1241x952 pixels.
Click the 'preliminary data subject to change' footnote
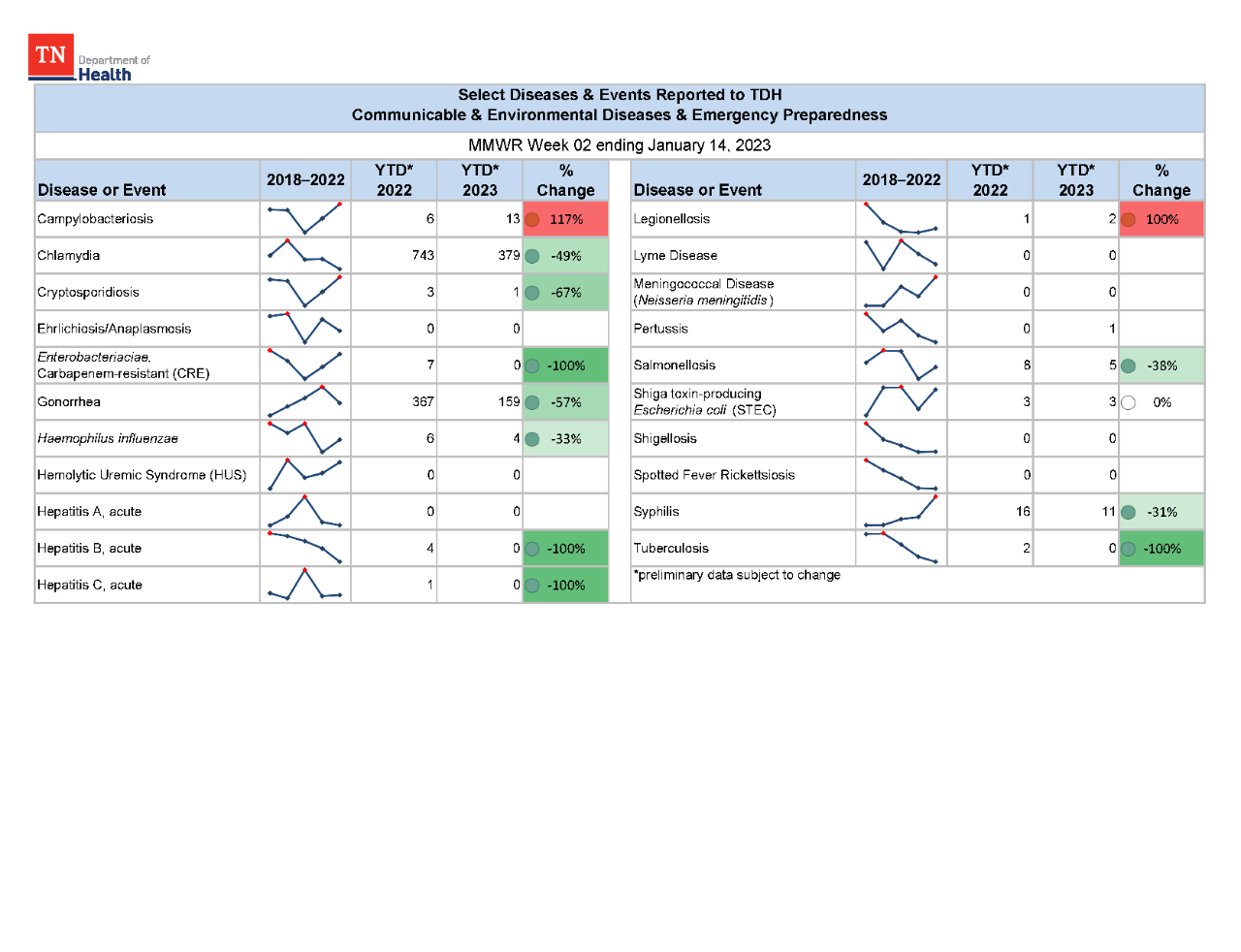point(737,575)
